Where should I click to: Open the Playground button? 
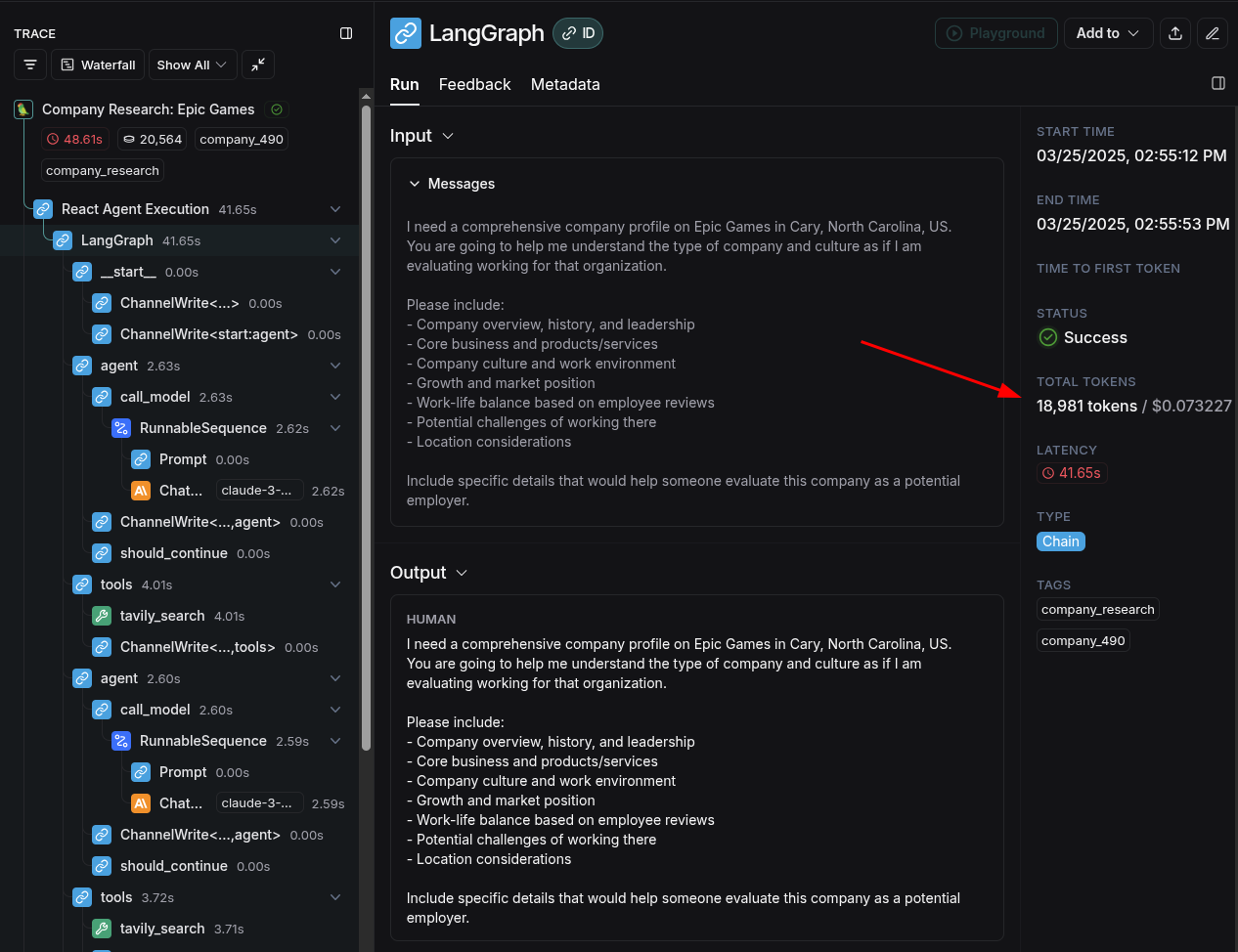pos(995,33)
